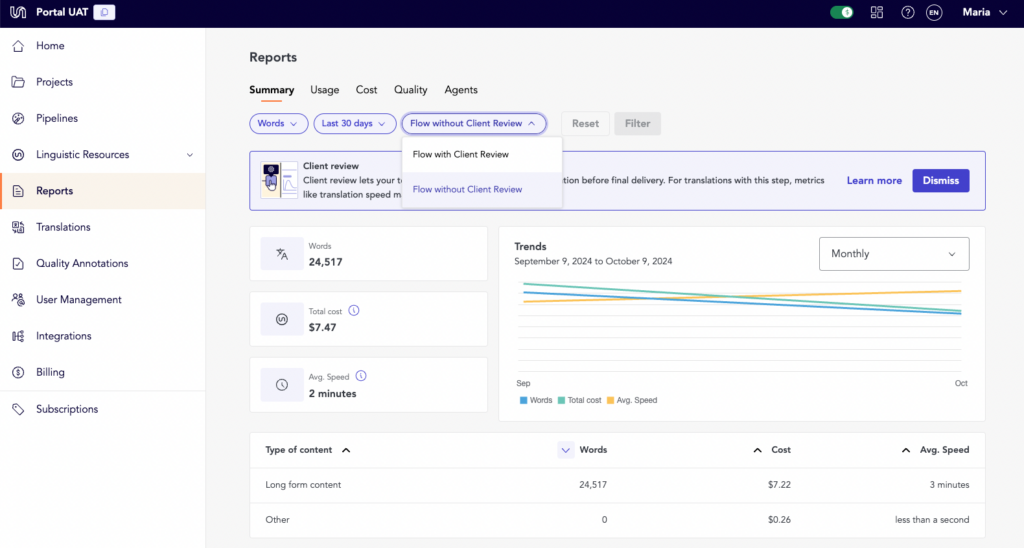This screenshot has width=1024, height=548.
Task: Switch to the Usage tab
Action: coord(325,90)
